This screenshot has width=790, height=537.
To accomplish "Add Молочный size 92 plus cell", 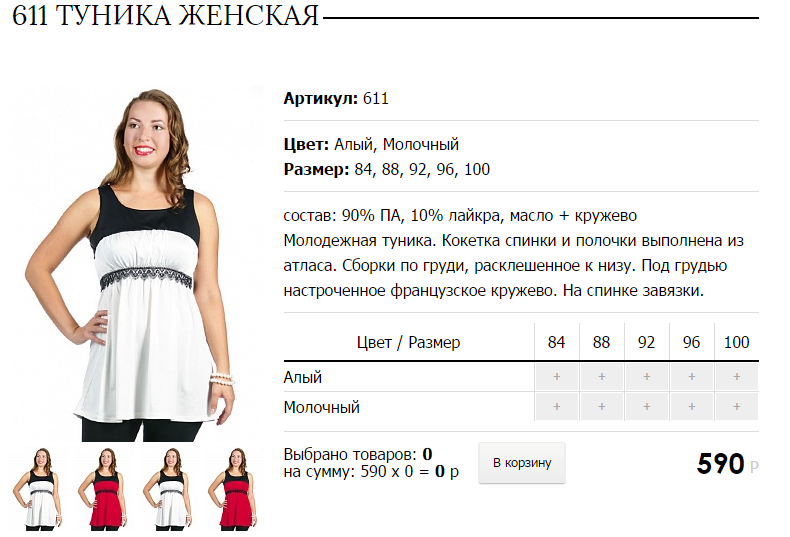I will click(646, 407).
